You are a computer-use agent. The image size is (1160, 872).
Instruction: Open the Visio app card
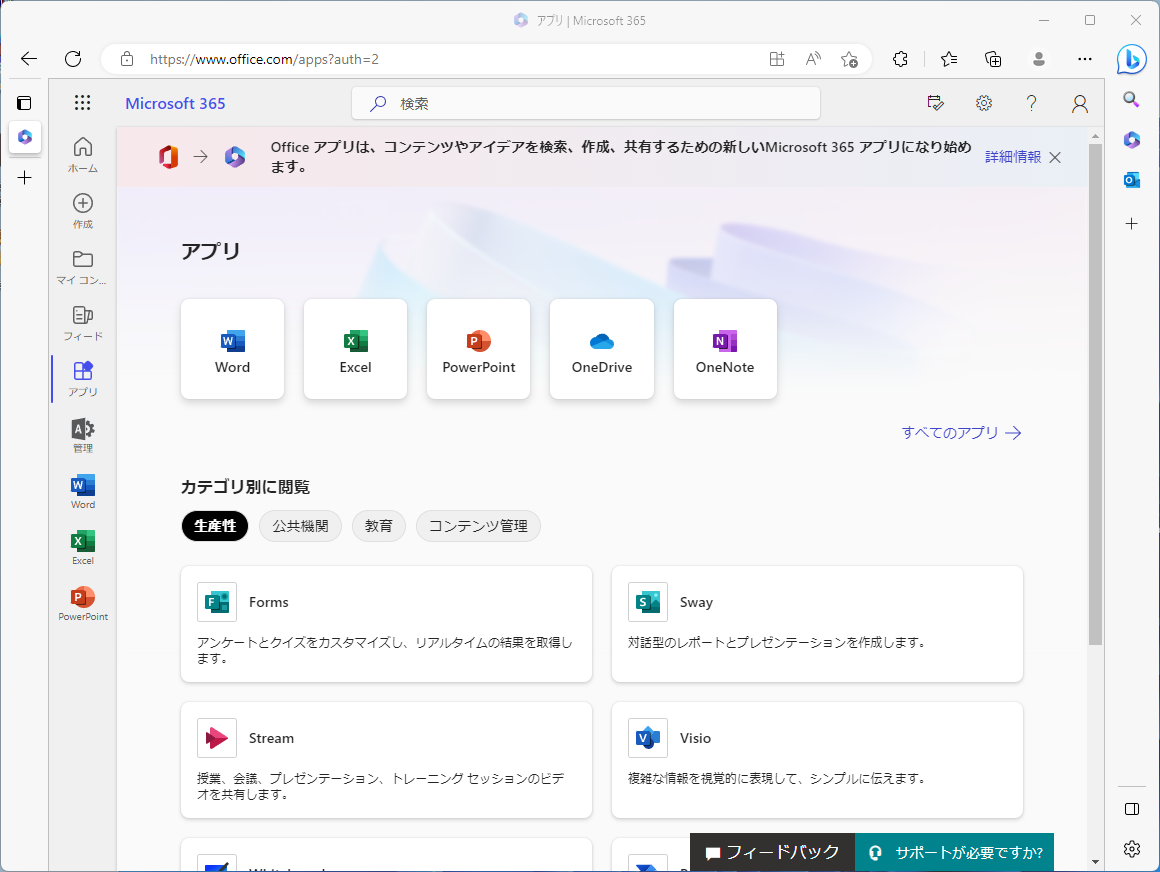click(x=817, y=760)
